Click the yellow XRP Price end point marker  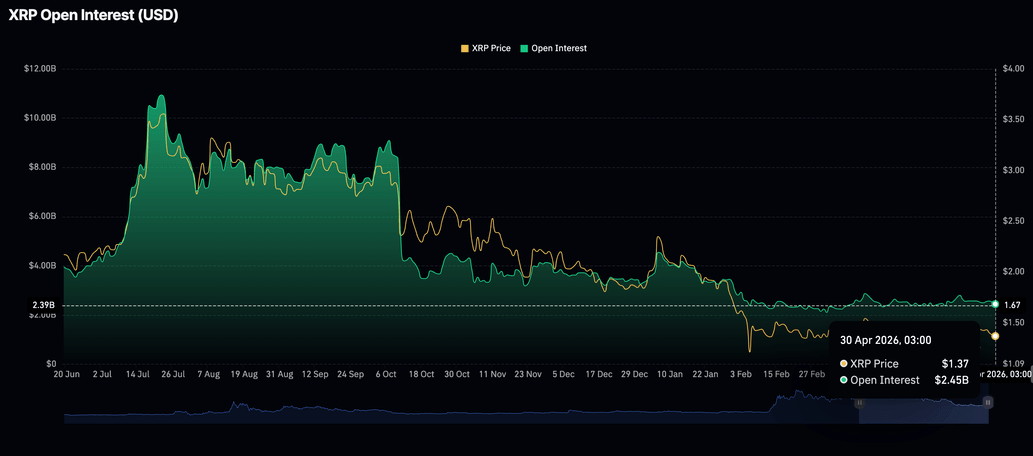point(995,336)
